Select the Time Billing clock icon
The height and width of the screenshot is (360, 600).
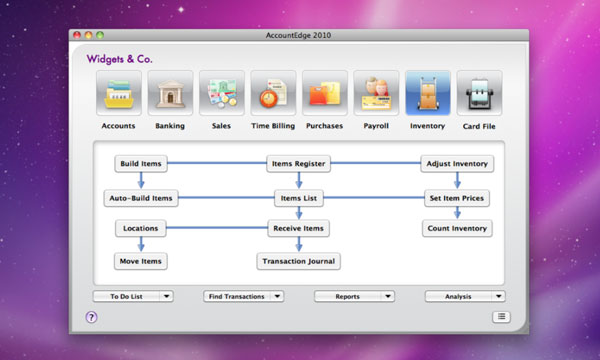tap(273, 93)
